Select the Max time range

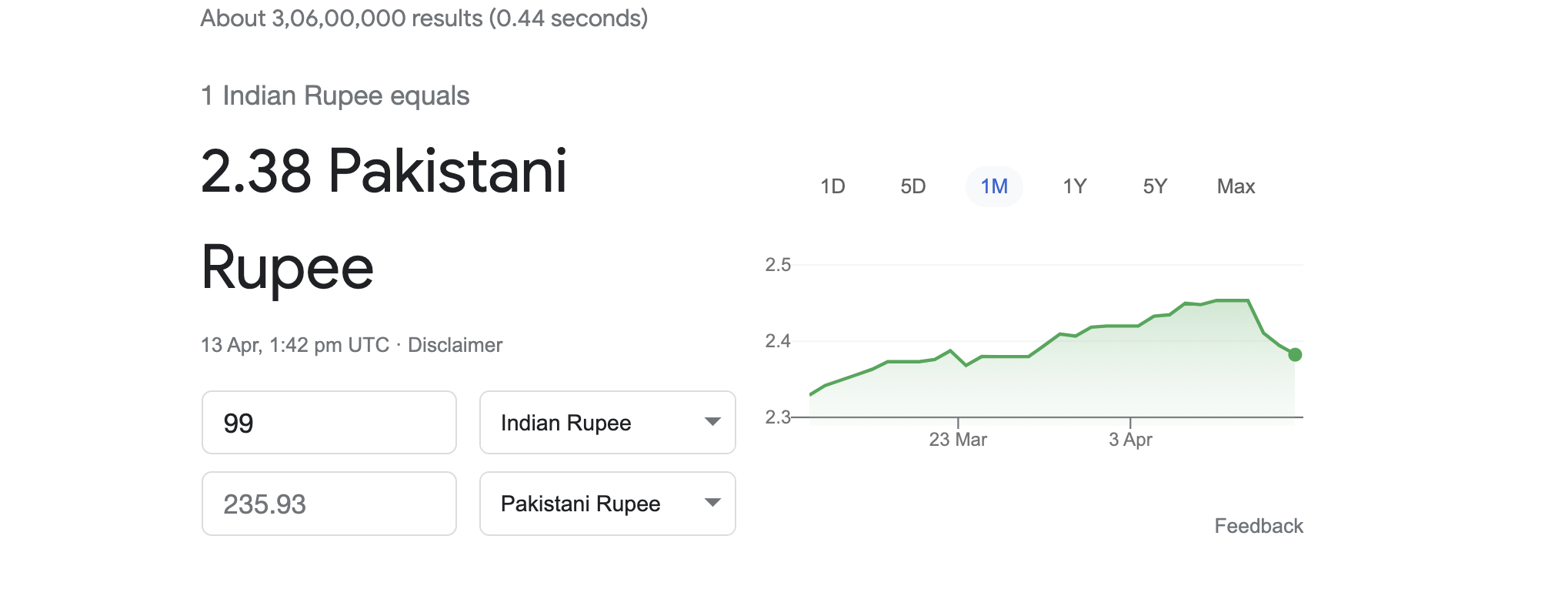tap(1236, 186)
